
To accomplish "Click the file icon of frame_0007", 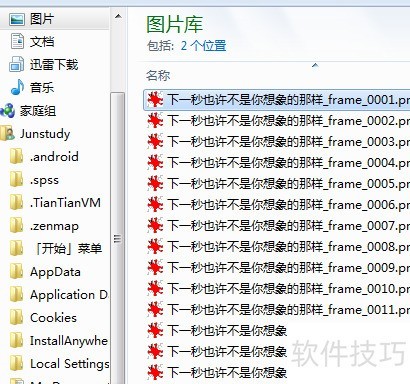I will click(x=155, y=226).
